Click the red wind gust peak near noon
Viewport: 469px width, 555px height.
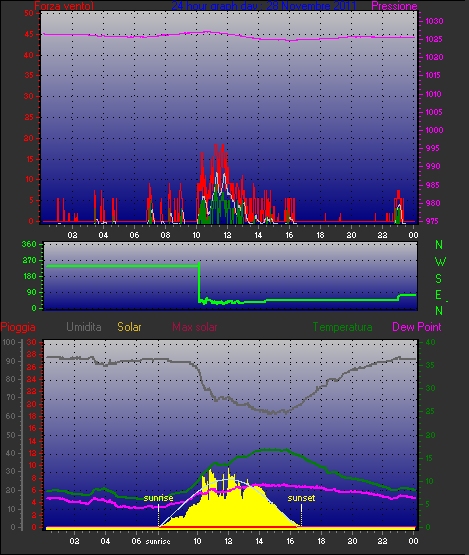coord(216,146)
